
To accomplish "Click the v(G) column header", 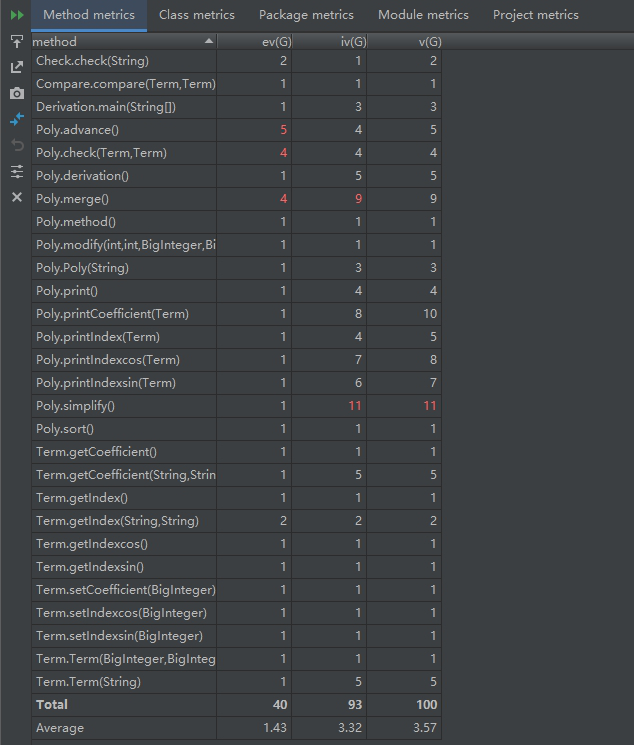I will pyautogui.click(x=429, y=42).
